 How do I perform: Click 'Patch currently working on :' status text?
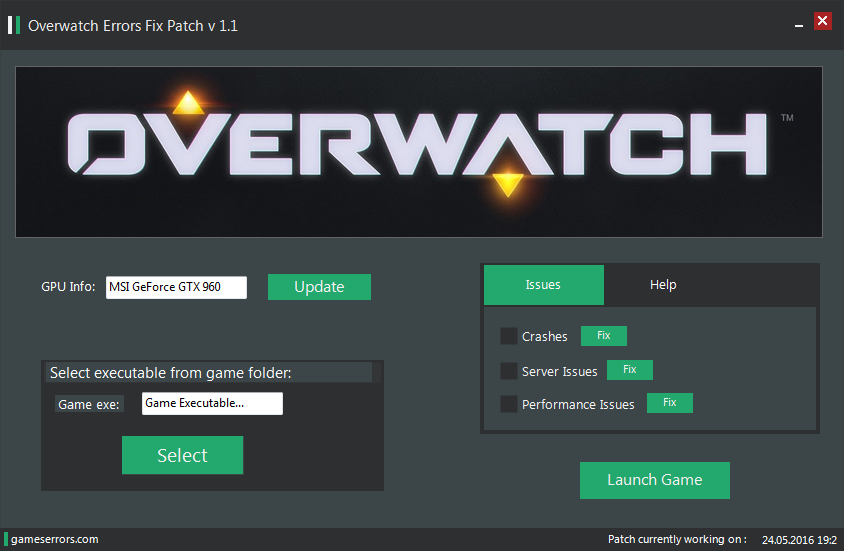pyautogui.click(x=677, y=539)
